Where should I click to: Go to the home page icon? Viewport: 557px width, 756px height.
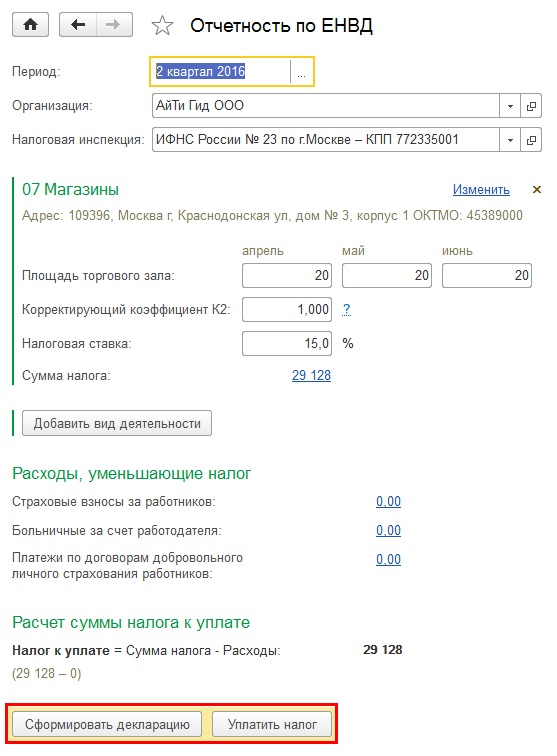pyautogui.click(x=30, y=25)
